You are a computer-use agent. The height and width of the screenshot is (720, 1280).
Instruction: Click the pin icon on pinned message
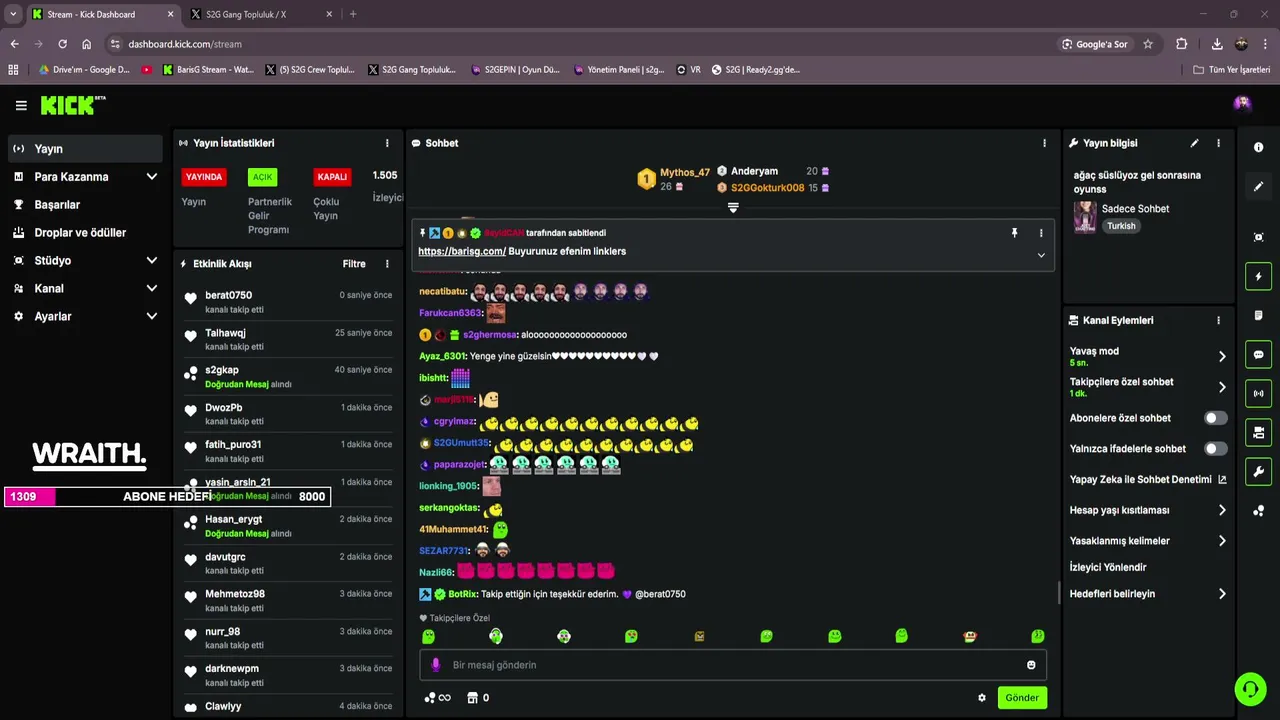tap(1014, 233)
